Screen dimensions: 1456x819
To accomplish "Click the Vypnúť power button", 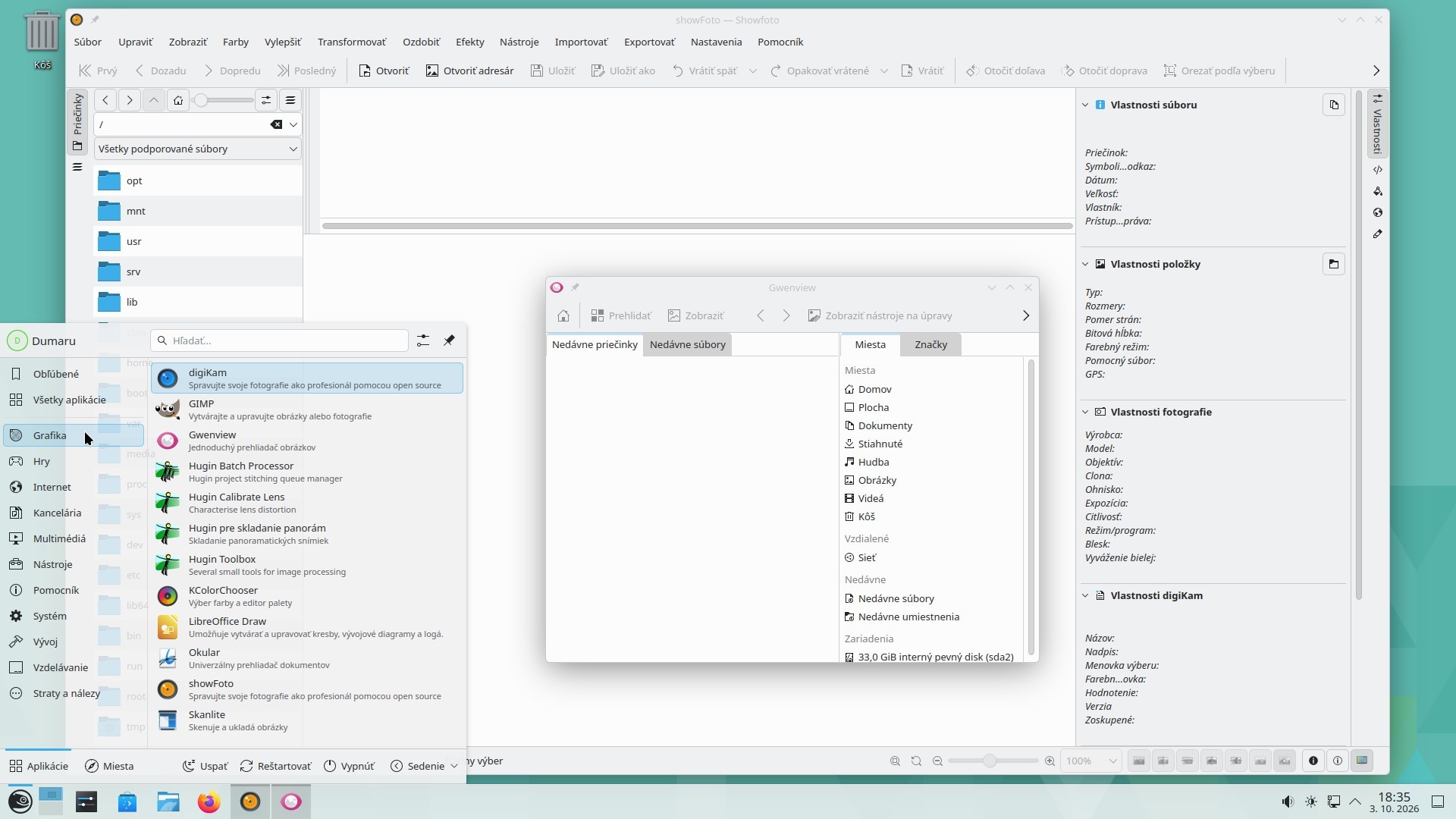I will [x=349, y=766].
